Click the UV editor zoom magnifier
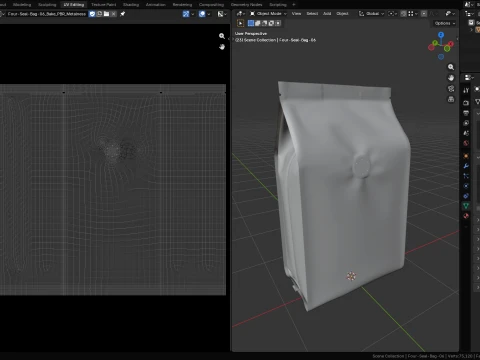The image size is (480, 360). (222, 36)
